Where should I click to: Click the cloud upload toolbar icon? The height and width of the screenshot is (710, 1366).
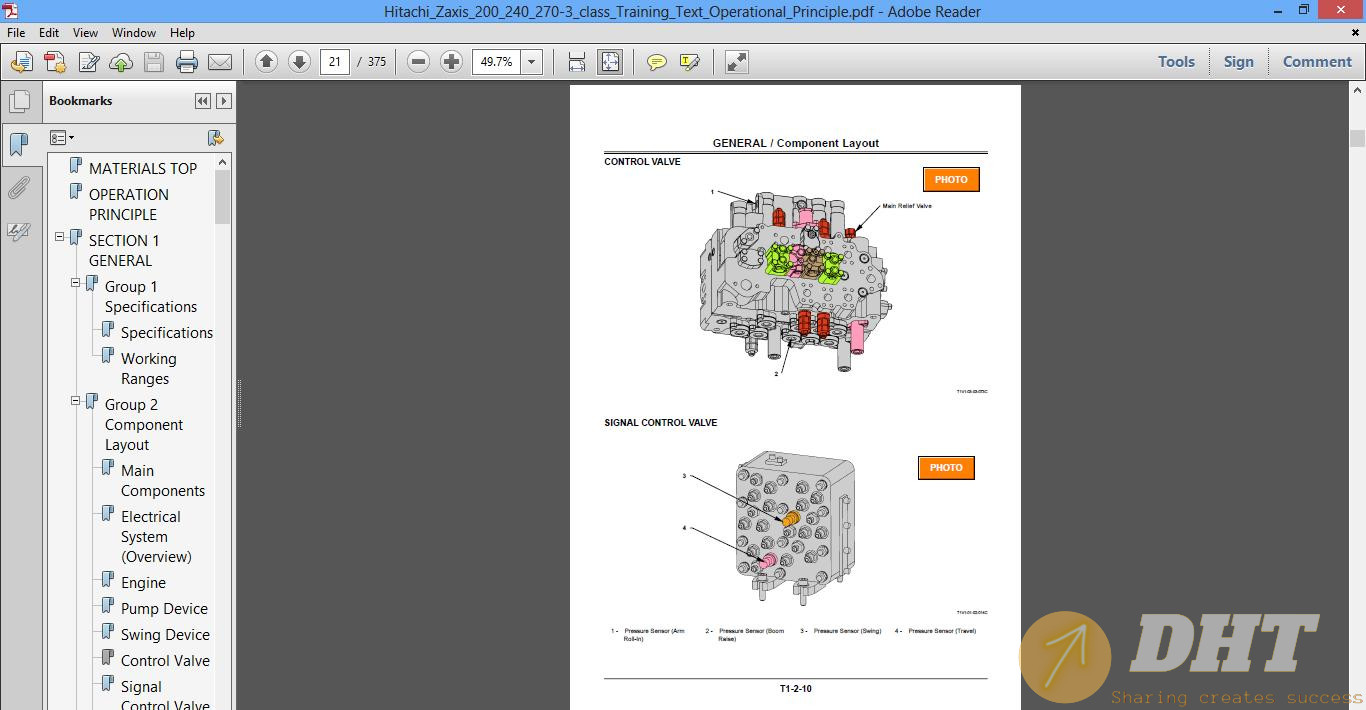click(121, 62)
